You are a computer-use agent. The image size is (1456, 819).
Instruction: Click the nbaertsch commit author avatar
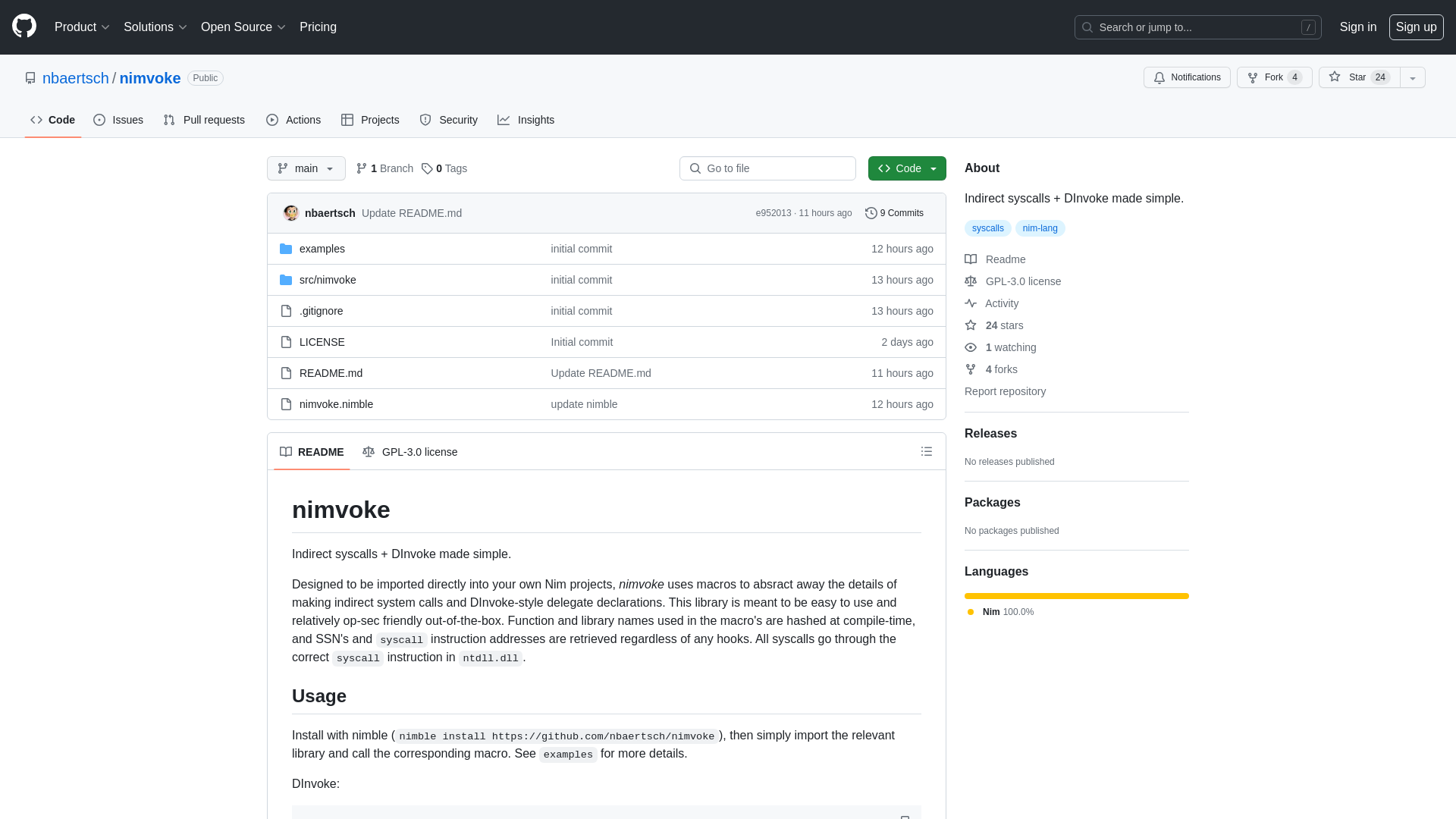291,213
